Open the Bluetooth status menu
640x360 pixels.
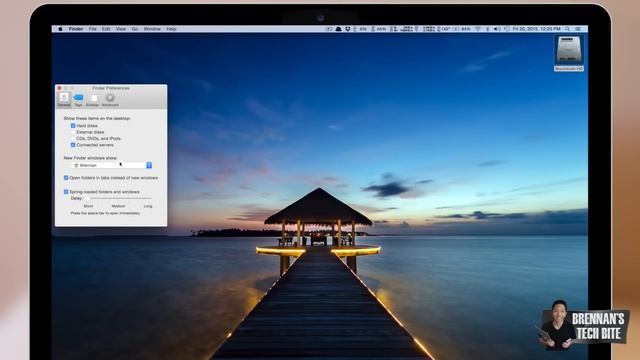(488, 29)
